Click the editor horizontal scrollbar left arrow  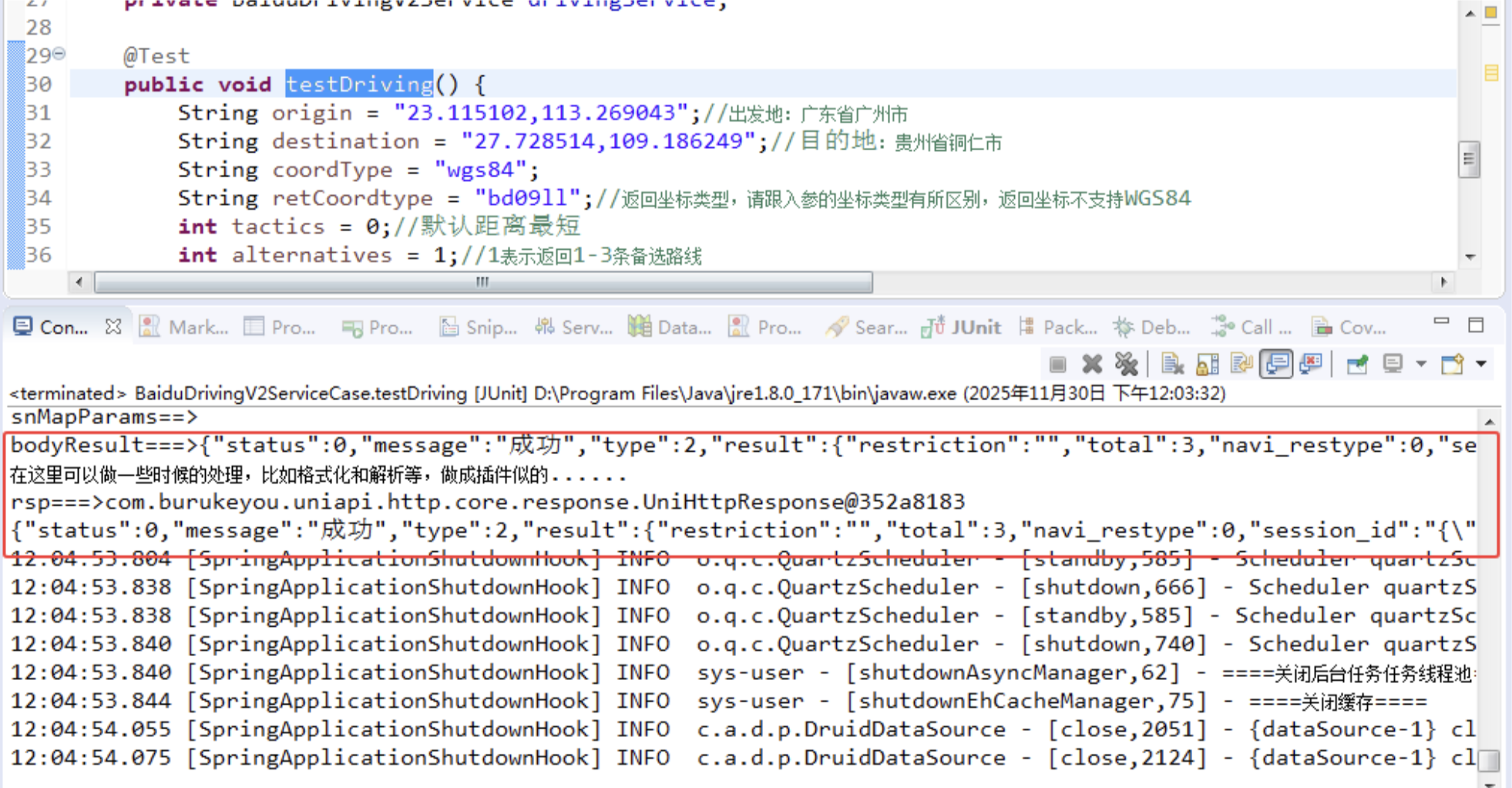coord(79,283)
